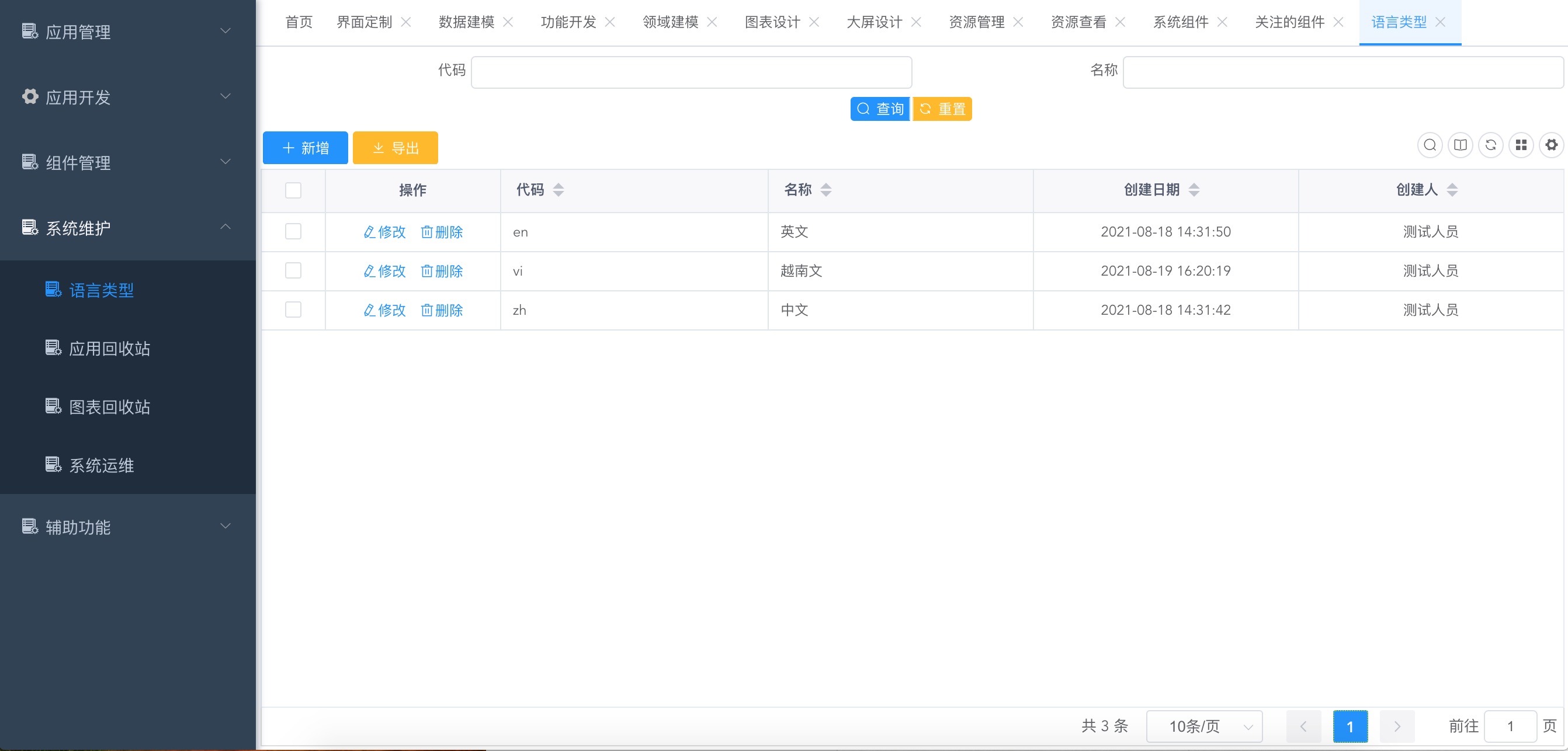Screen dimensions: 1568x751
Task: Click the 查询 search button
Action: (880, 109)
